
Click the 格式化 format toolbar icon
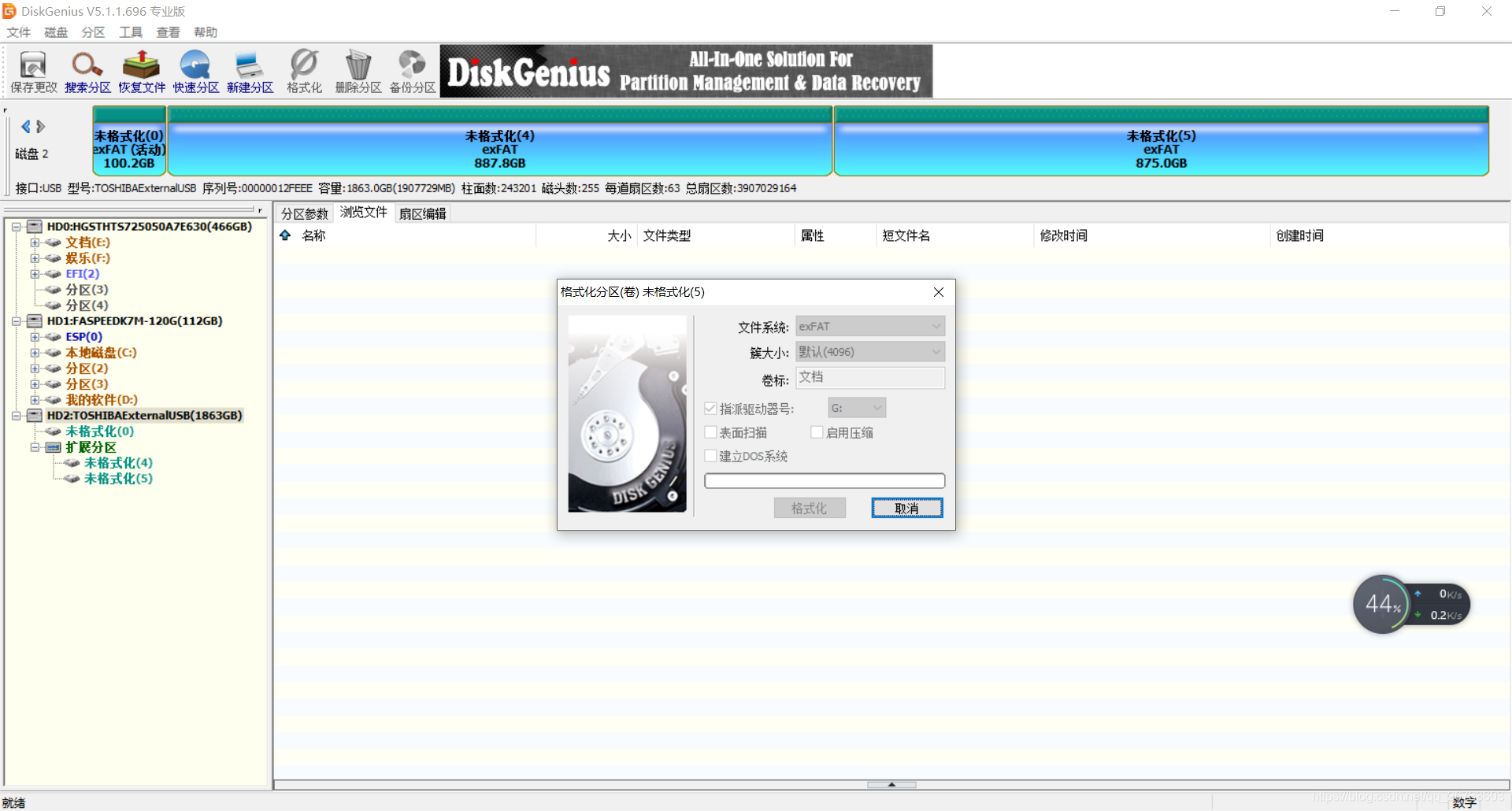[x=304, y=72]
